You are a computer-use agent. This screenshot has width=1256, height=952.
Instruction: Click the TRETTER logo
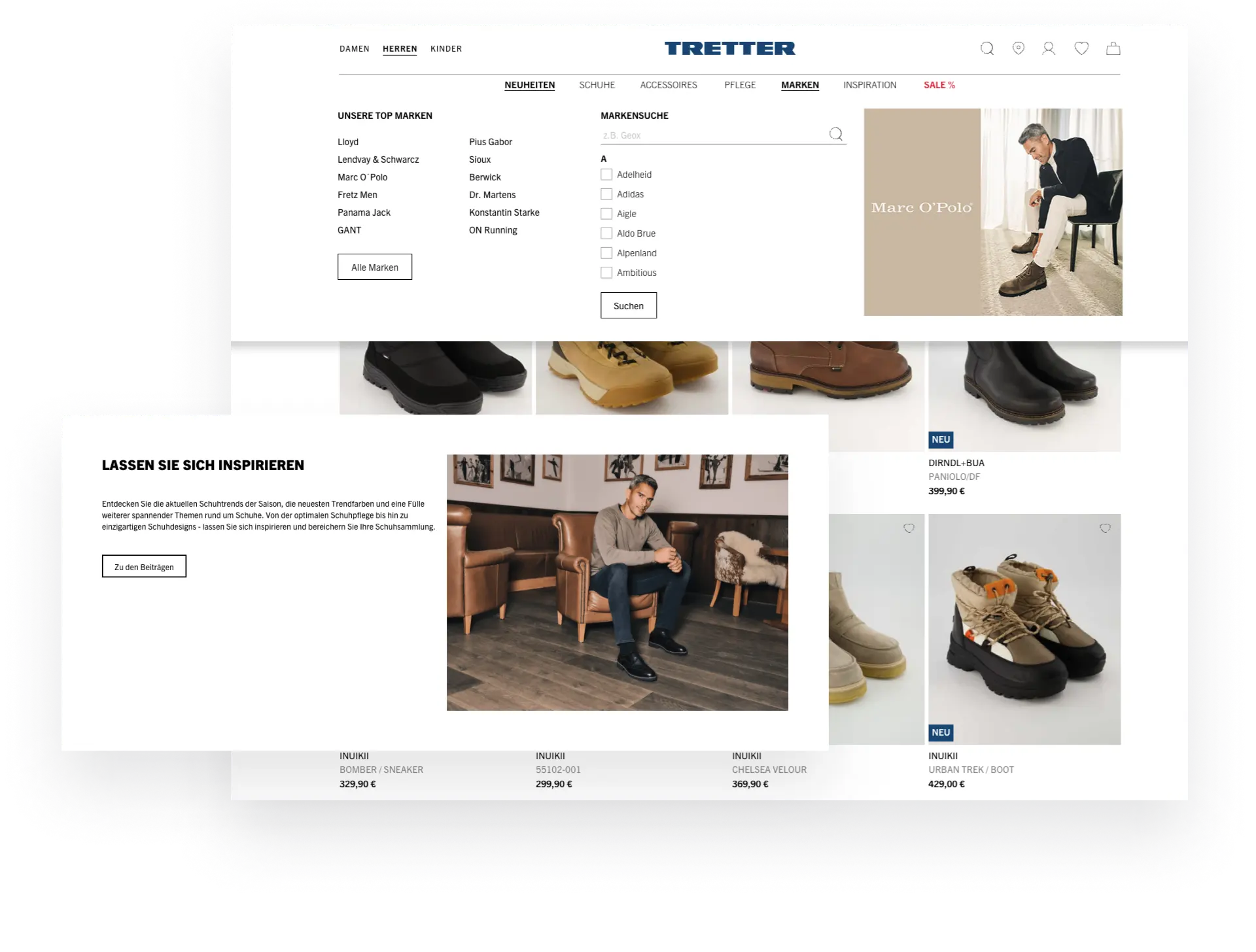[x=730, y=48]
